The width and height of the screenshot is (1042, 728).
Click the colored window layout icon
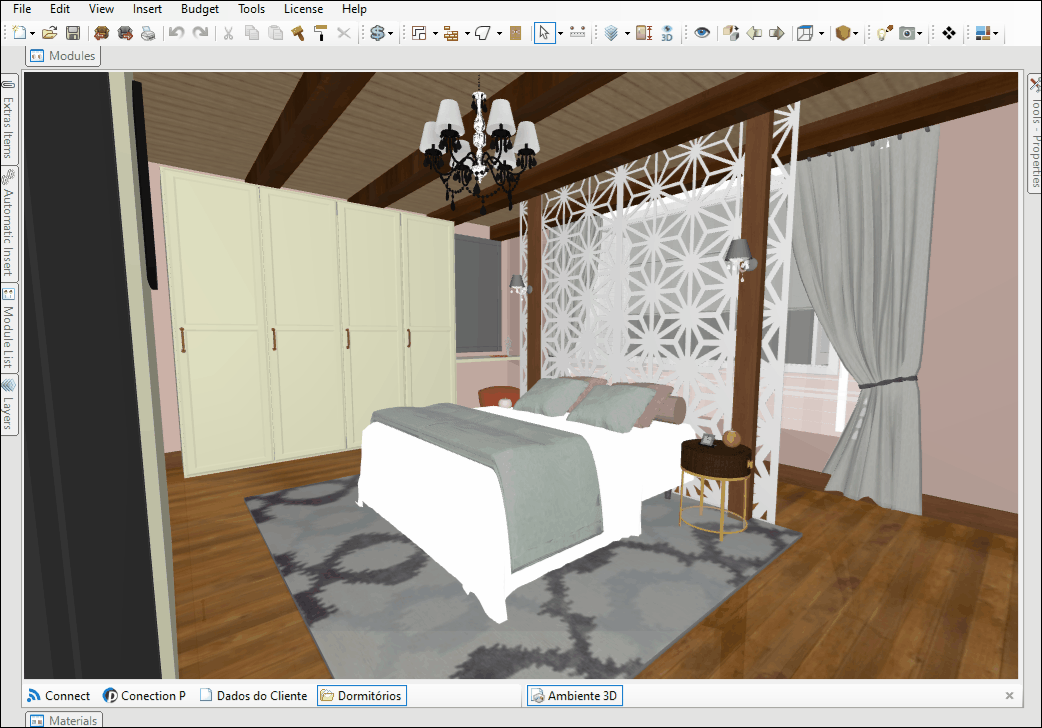983,33
